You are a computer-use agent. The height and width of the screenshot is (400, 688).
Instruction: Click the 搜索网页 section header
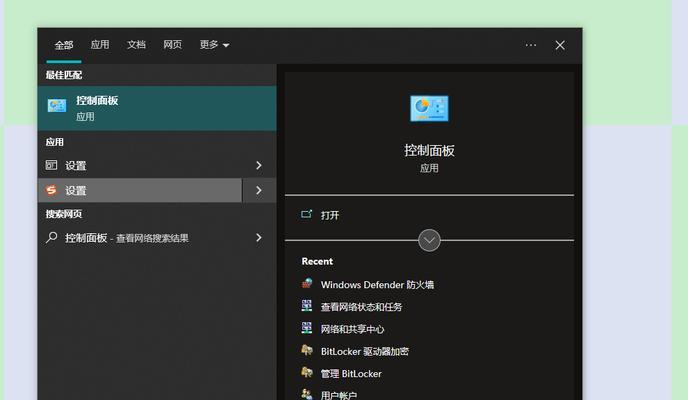pos(64,214)
